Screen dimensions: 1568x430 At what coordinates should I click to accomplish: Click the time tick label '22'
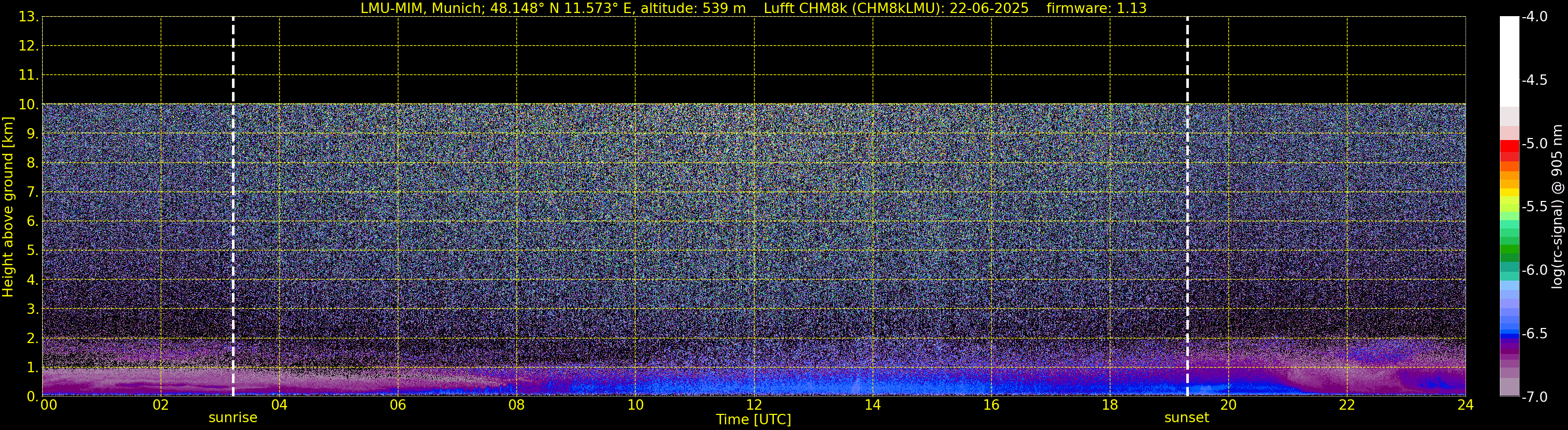[x=1347, y=405]
